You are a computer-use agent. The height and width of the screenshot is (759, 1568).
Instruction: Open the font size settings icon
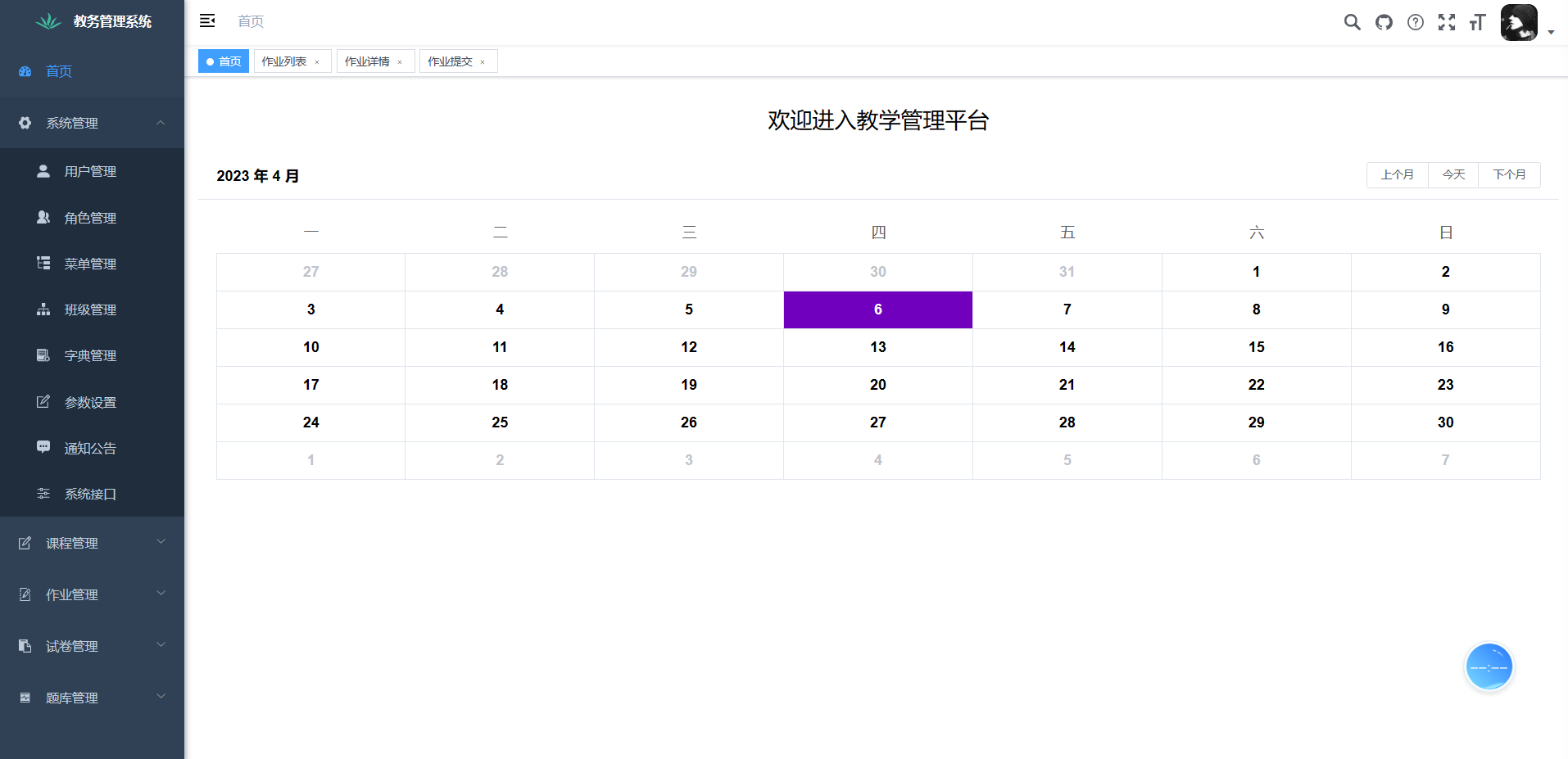click(x=1477, y=22)
